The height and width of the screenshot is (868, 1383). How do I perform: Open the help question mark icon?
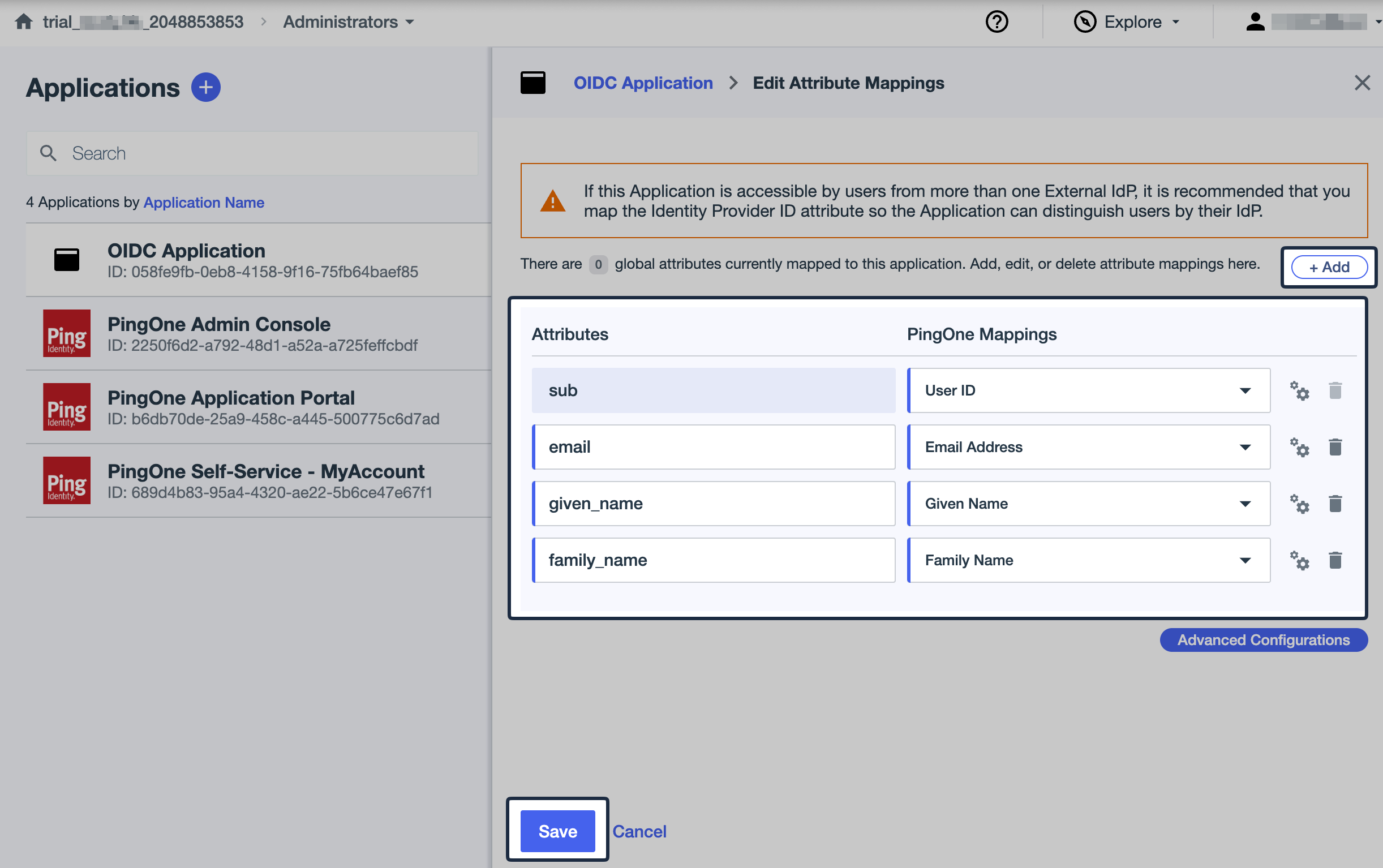(996, 22)
